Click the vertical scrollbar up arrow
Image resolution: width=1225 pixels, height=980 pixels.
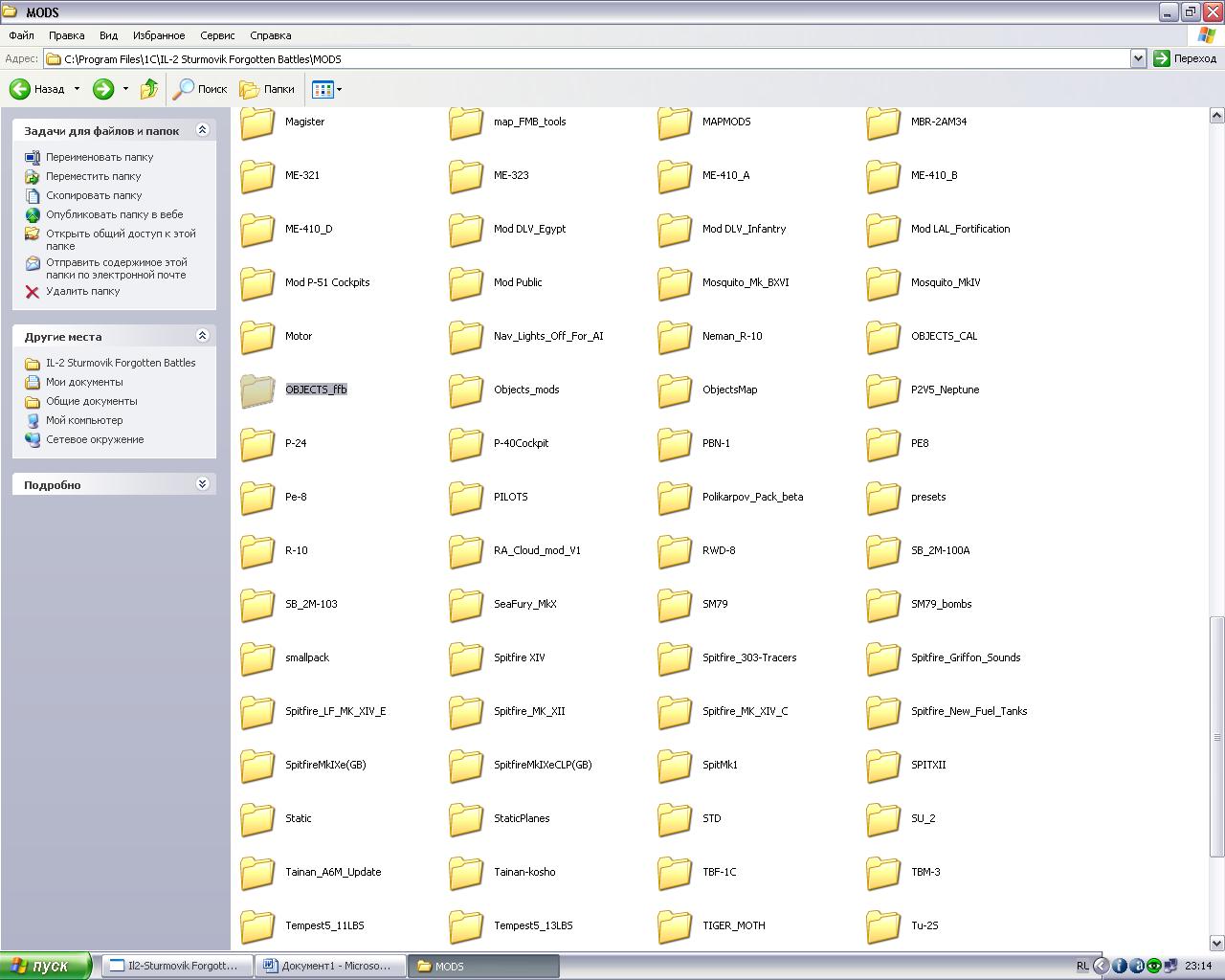[x=1216, y=116]
